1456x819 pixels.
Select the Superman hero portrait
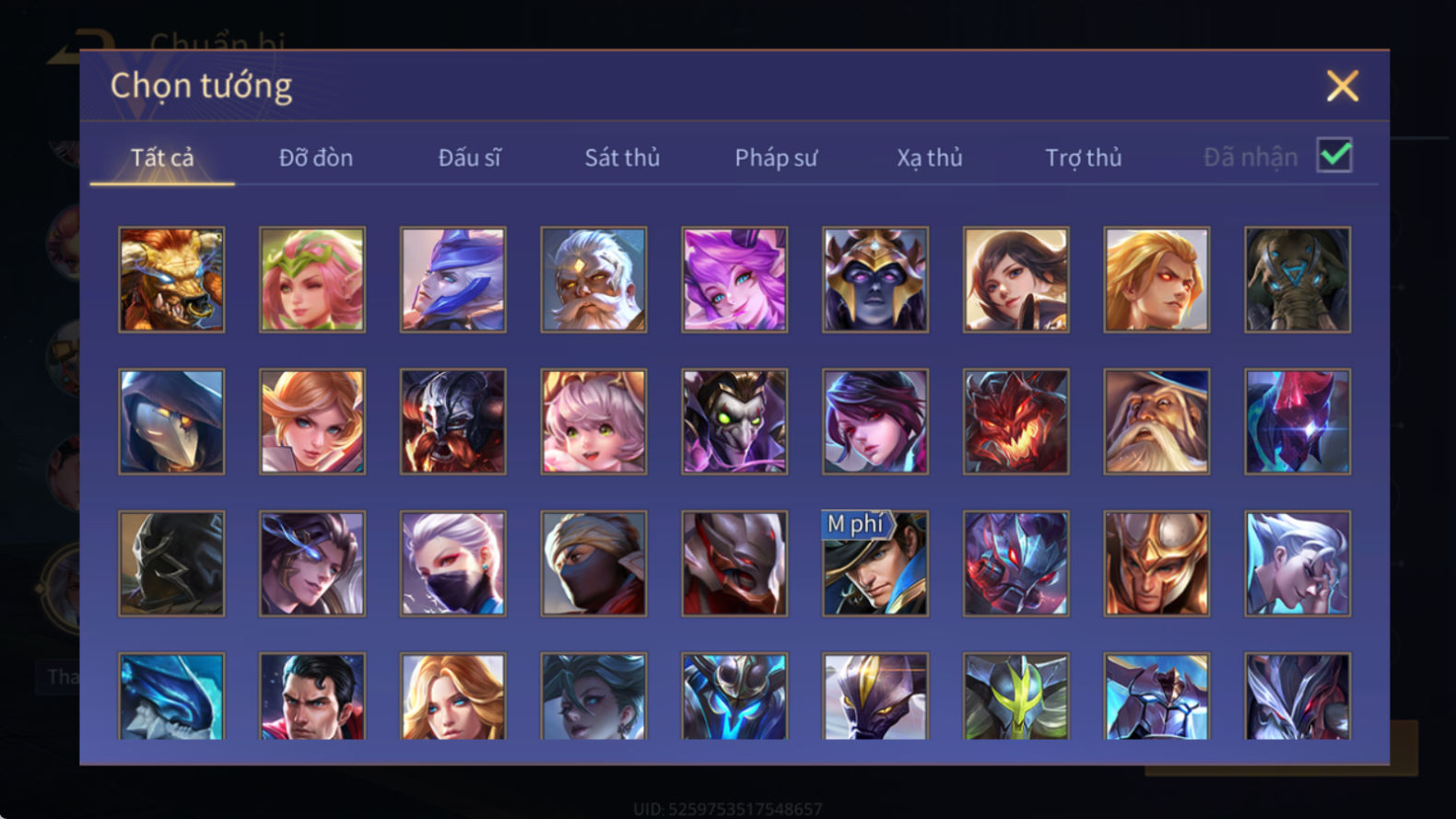[x=312, y=696]
